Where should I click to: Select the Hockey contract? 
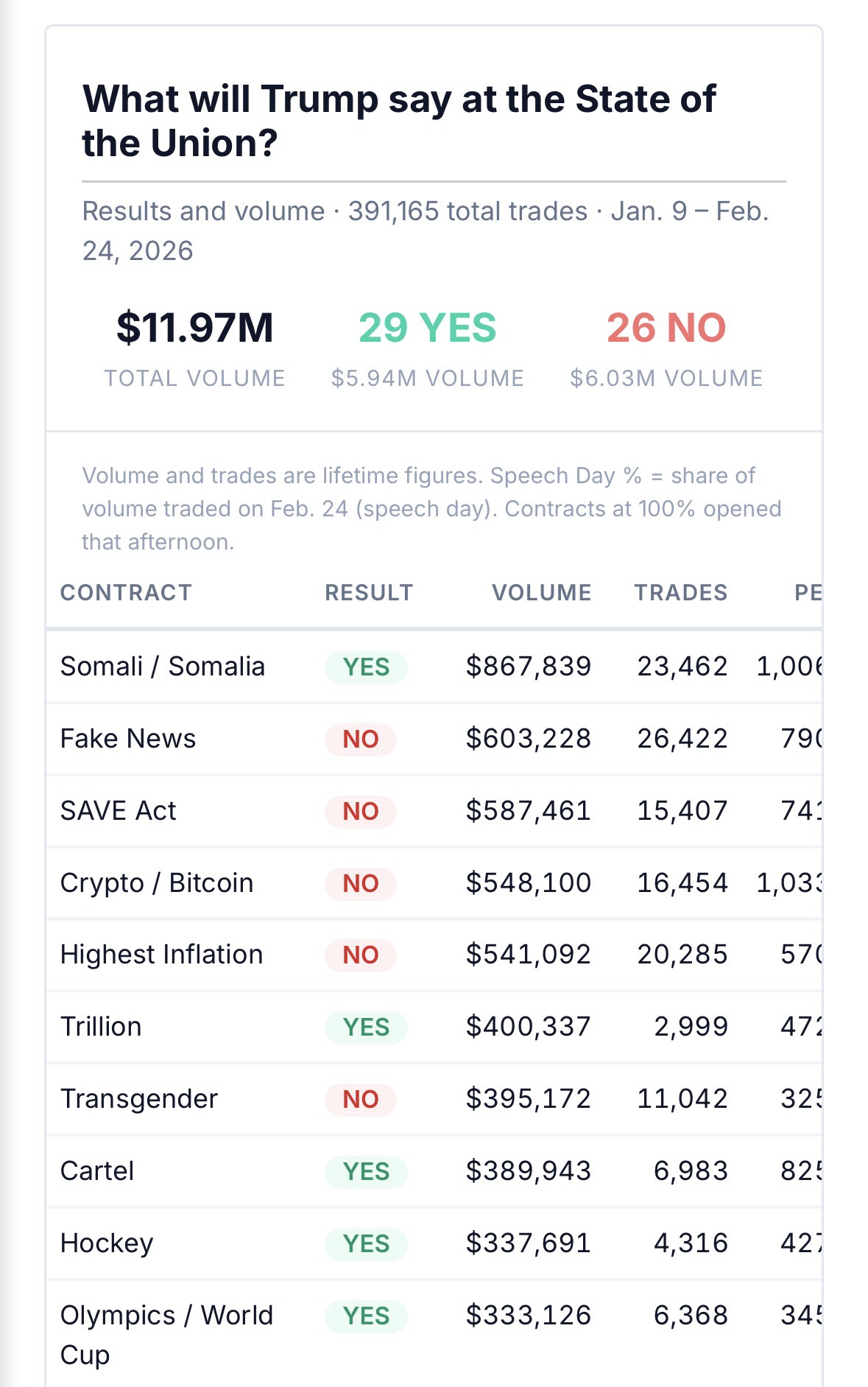tap(107, 1243)
